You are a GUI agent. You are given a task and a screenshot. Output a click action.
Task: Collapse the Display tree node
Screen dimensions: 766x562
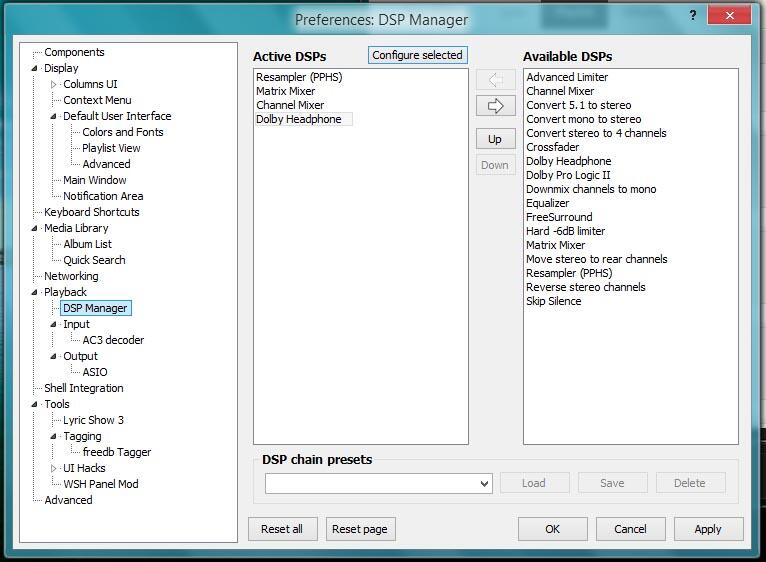click(35, 69)
